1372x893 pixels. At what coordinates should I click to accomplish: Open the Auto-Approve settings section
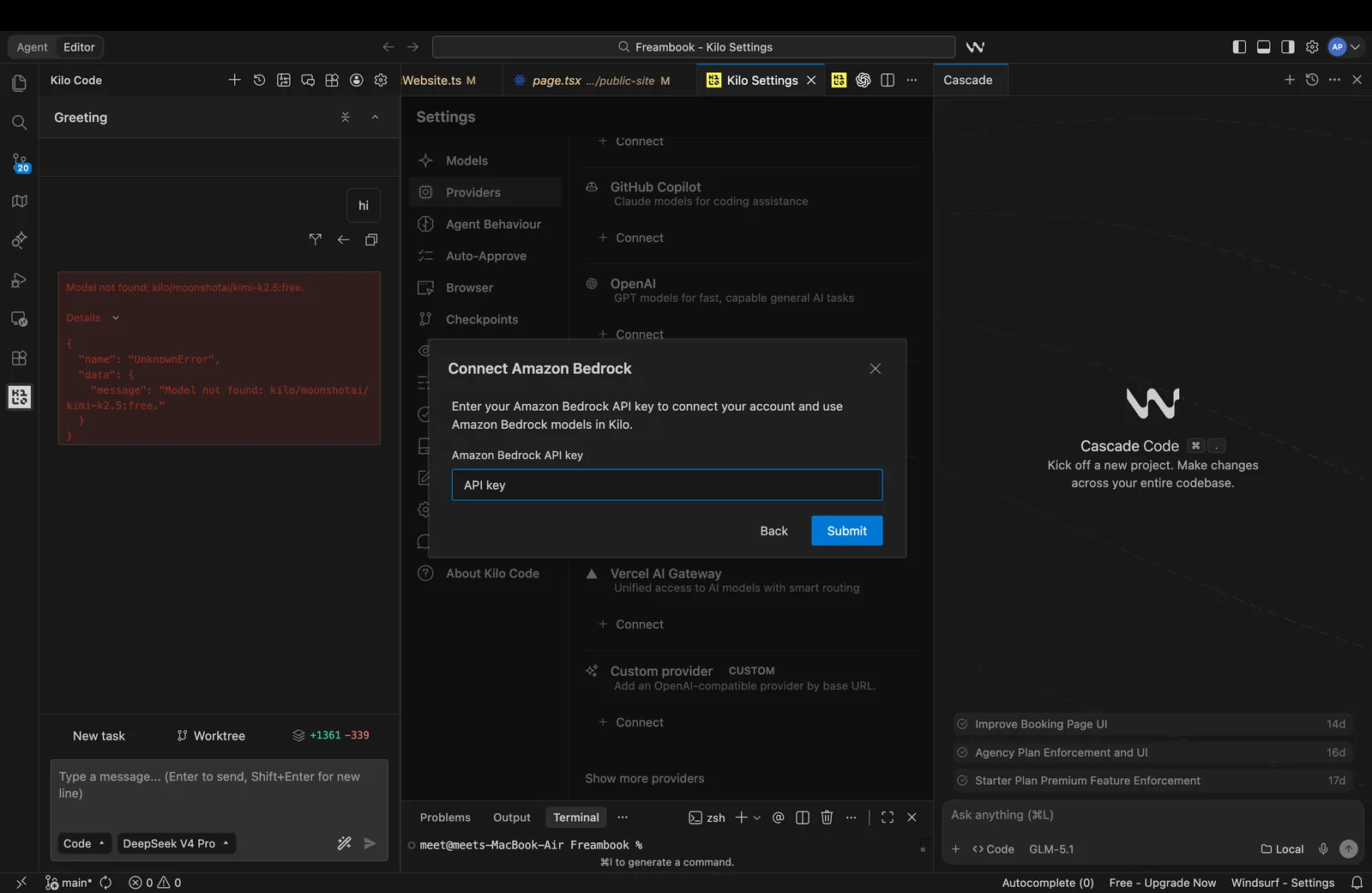tap(485, 256)
